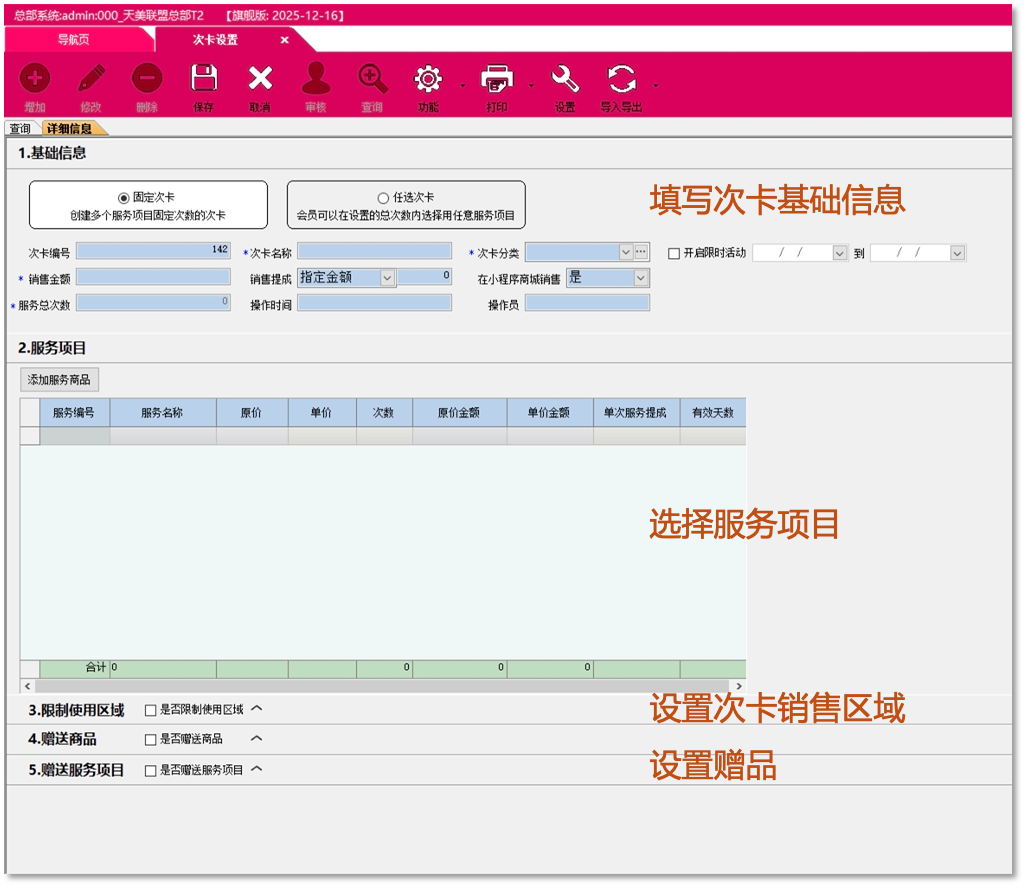Click the 导入导出 refresh arrows icon
Image resolution: width=1026 pixels, height=888 pixels.
click(622, 79)
